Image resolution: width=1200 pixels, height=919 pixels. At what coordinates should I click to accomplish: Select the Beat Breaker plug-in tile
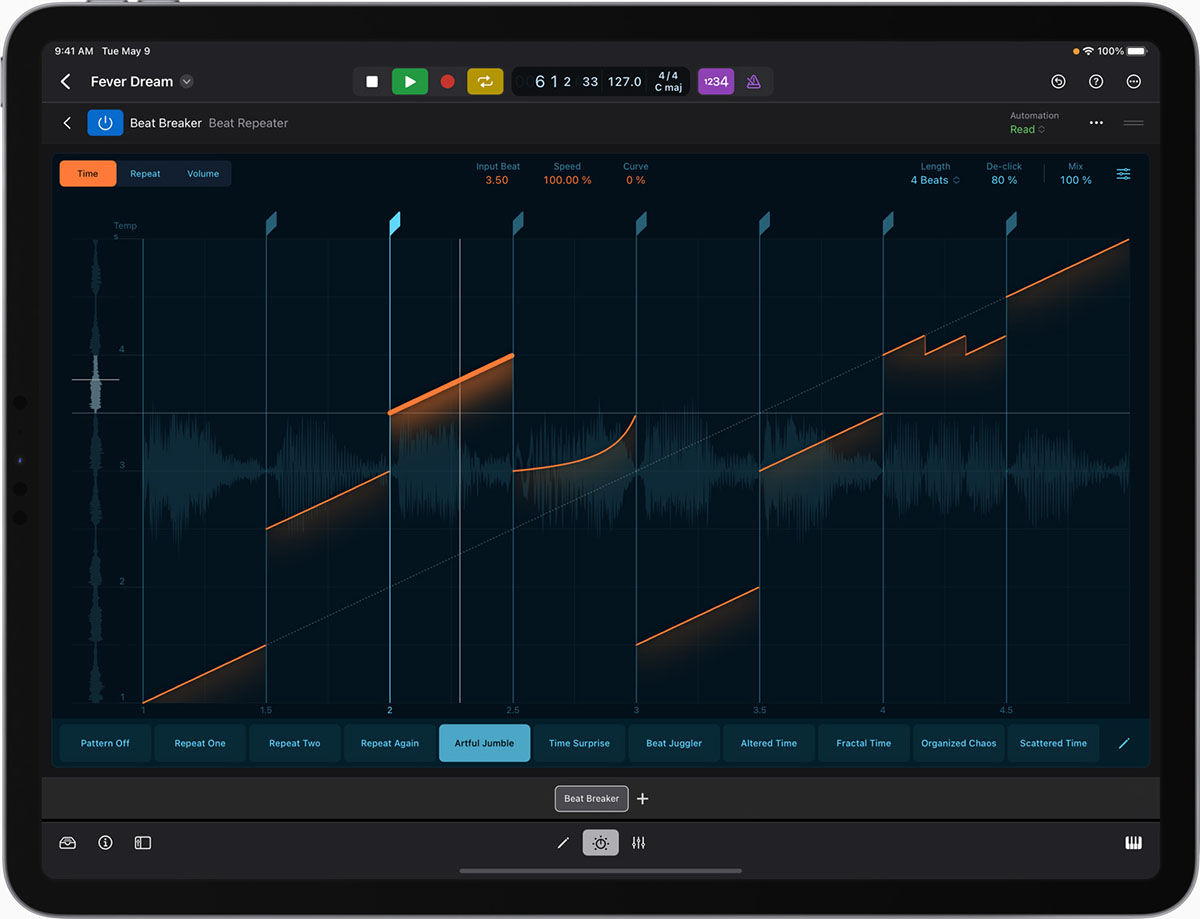tap(592, 798)
